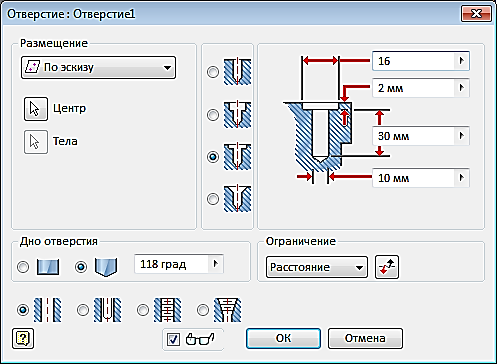This screenshot has width=497, height=364.
Task: Expand the arrow on the 30 мм depth field
Action: (x=462, y=136)
